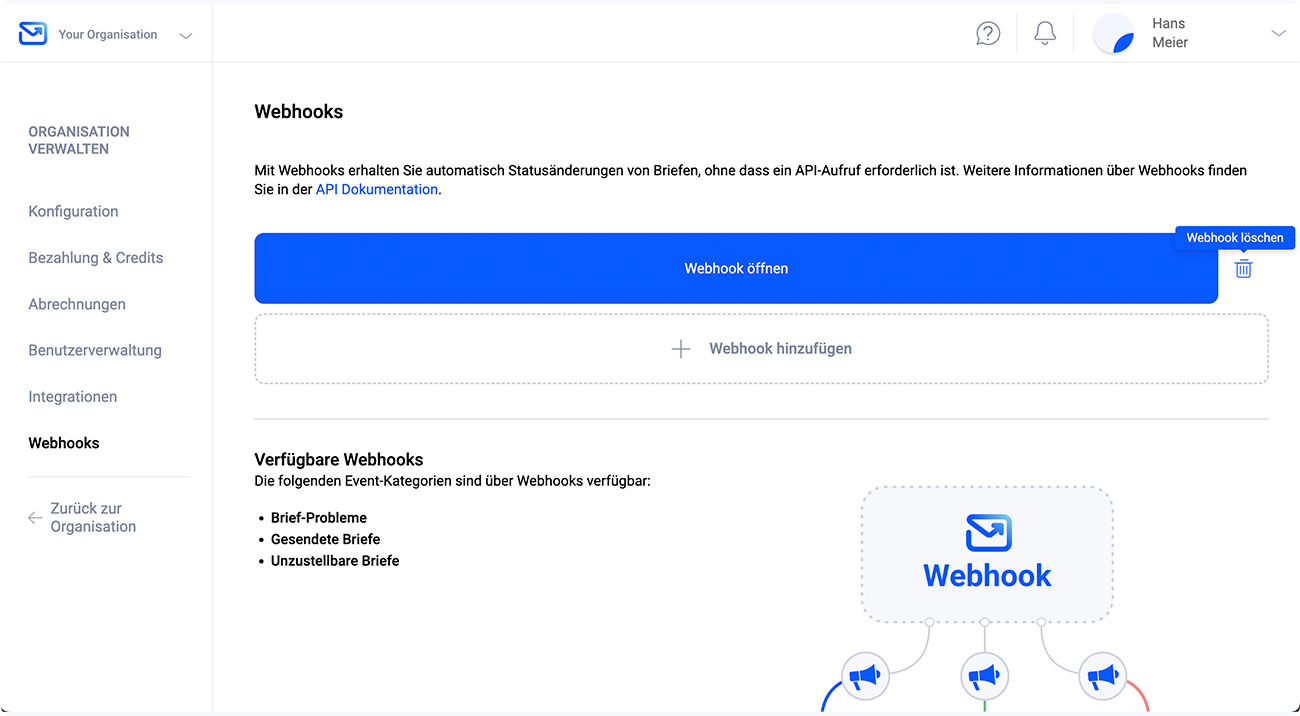Open notifications bell icon
Screen dimensions: 1300x716
[x=1045, y=34]
